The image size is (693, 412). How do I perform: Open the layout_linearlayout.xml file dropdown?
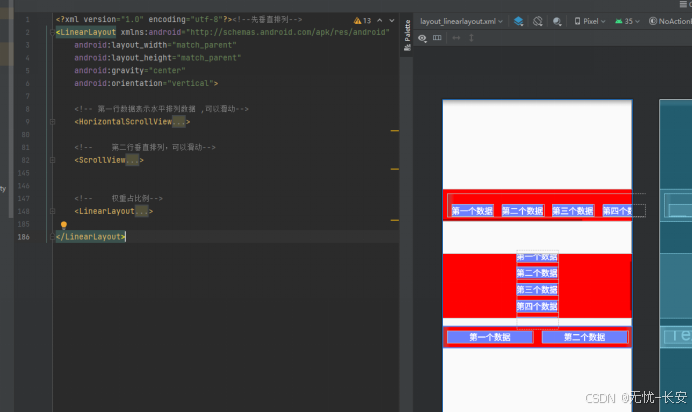click(x=461, y=21)
